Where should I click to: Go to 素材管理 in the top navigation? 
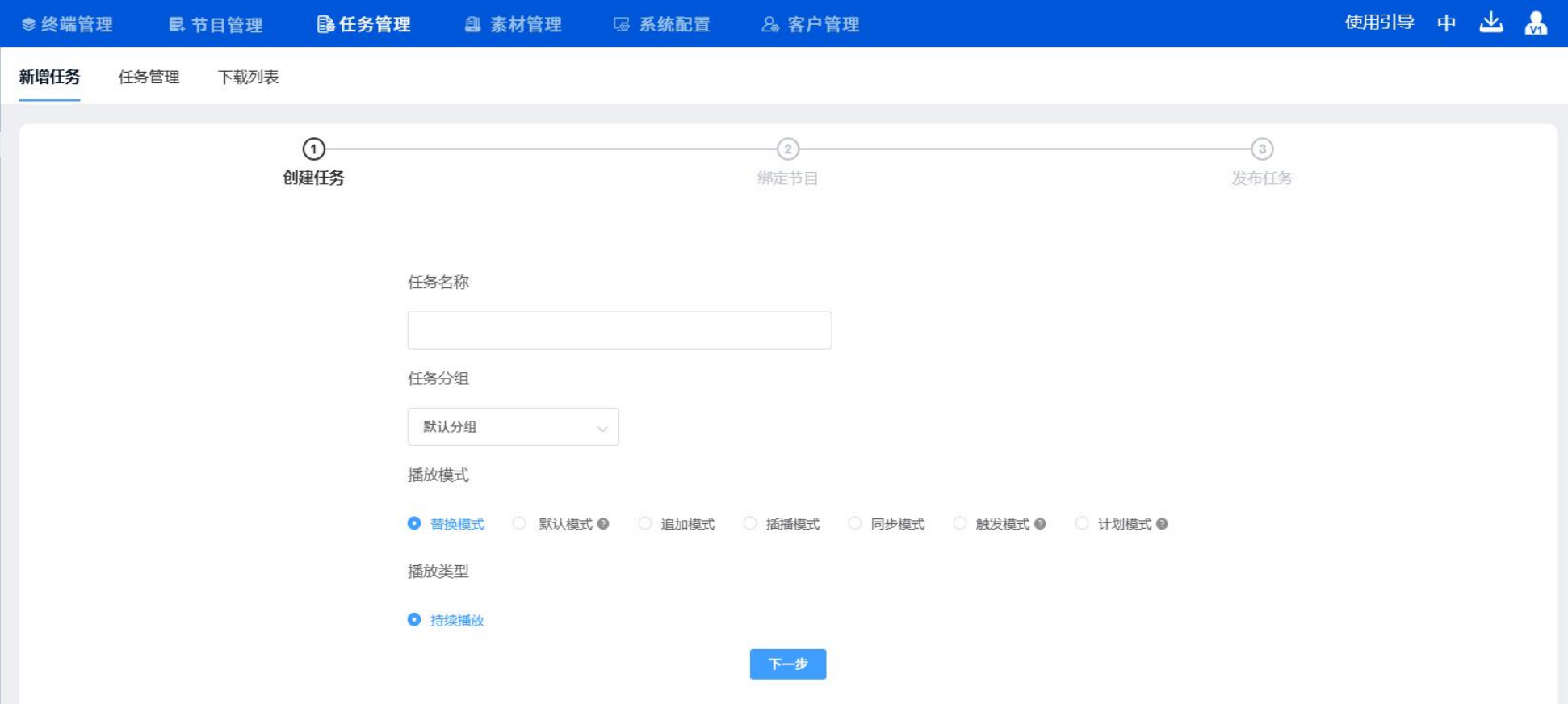(514, 25)
